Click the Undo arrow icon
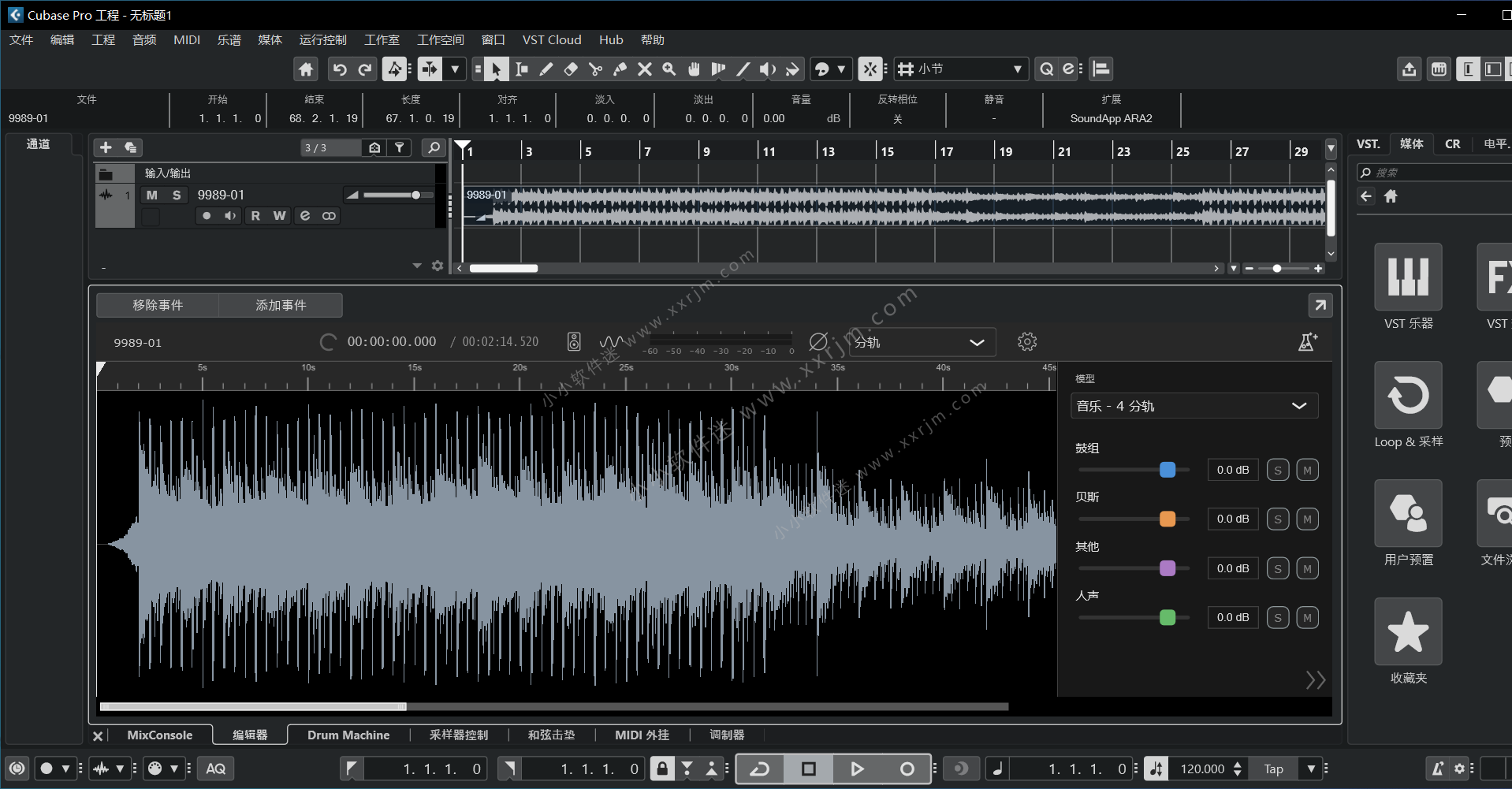The image size is (1512, 789). [340, 69]
